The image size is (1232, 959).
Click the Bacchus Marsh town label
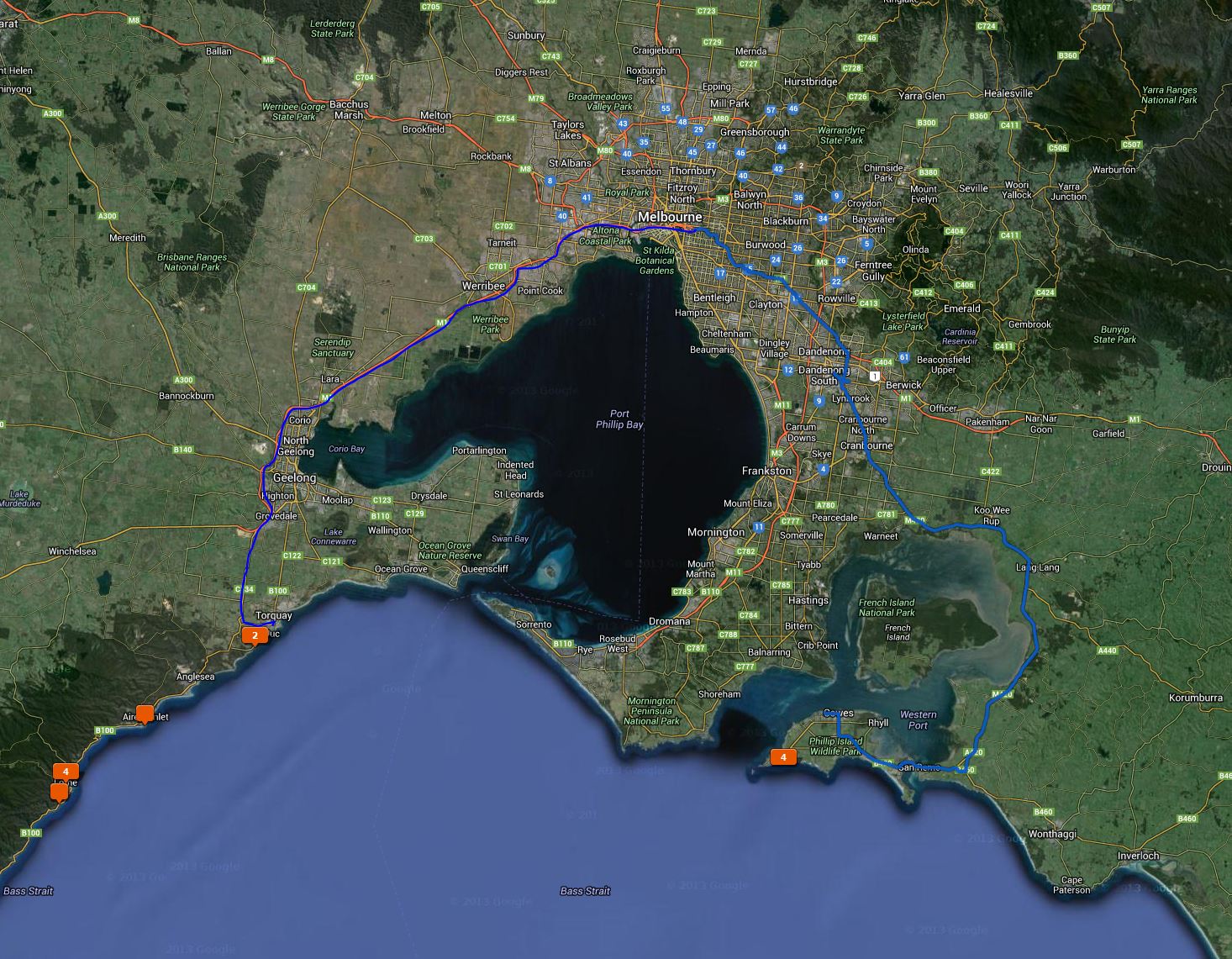(349, 110)
